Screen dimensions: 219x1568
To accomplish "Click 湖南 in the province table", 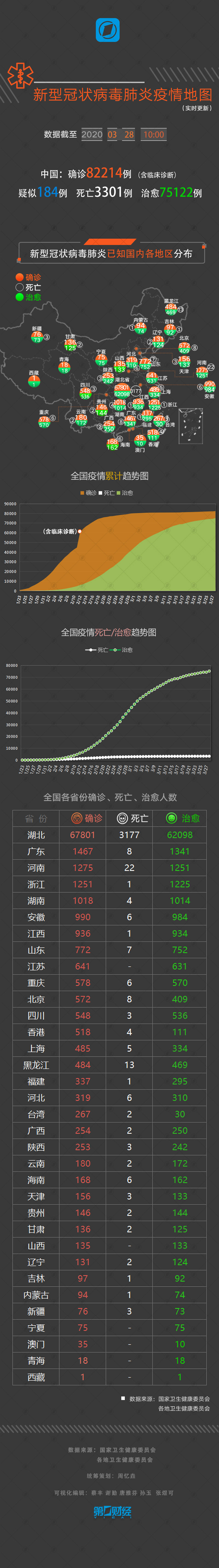I will (x=36, y=900).
